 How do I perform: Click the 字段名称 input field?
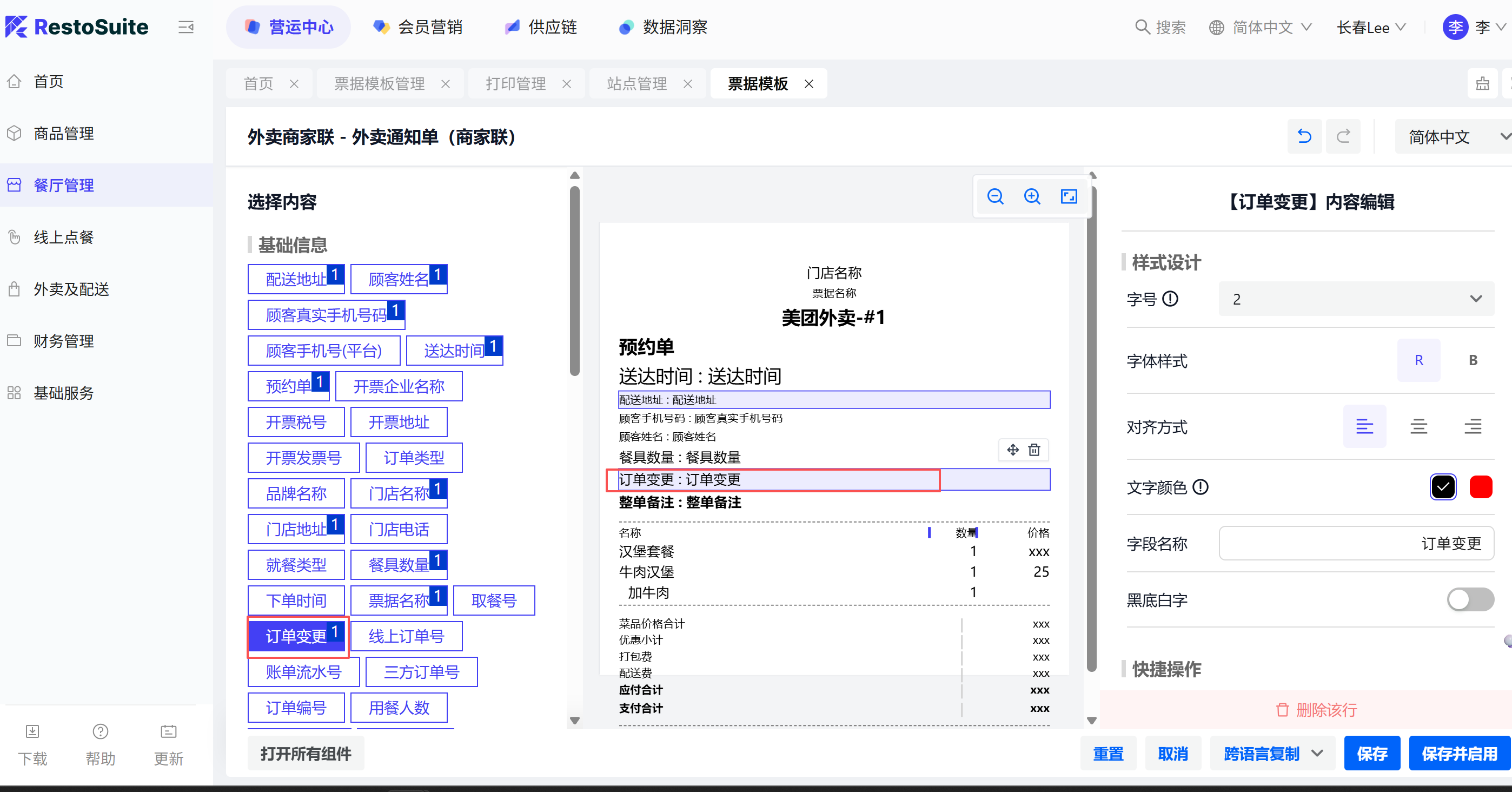click(1356, 543)
